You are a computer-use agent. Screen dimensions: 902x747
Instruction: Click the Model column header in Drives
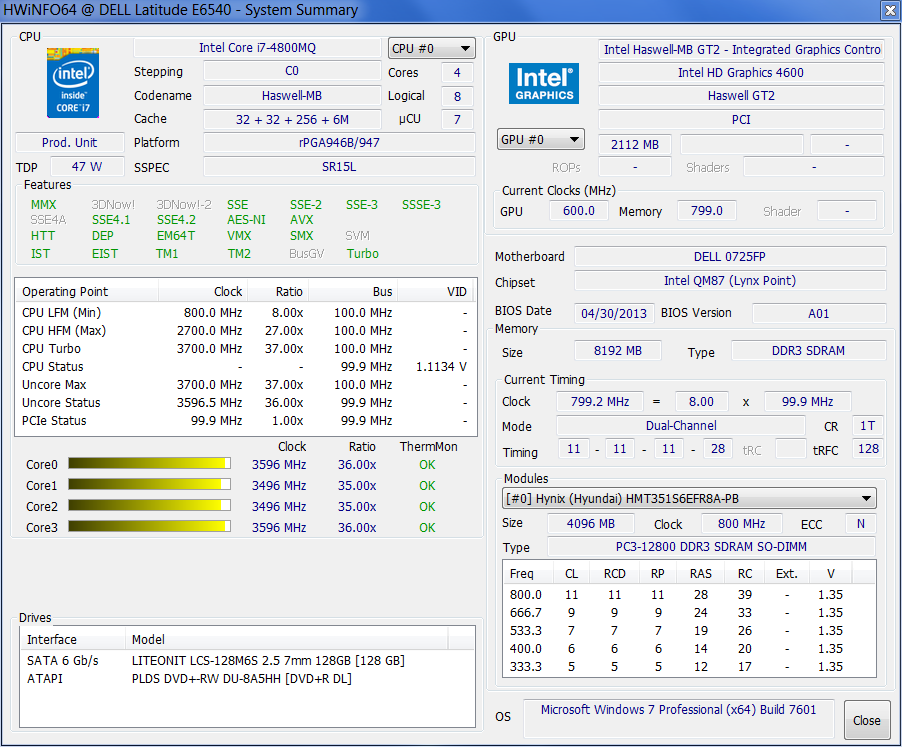(286, 639)
